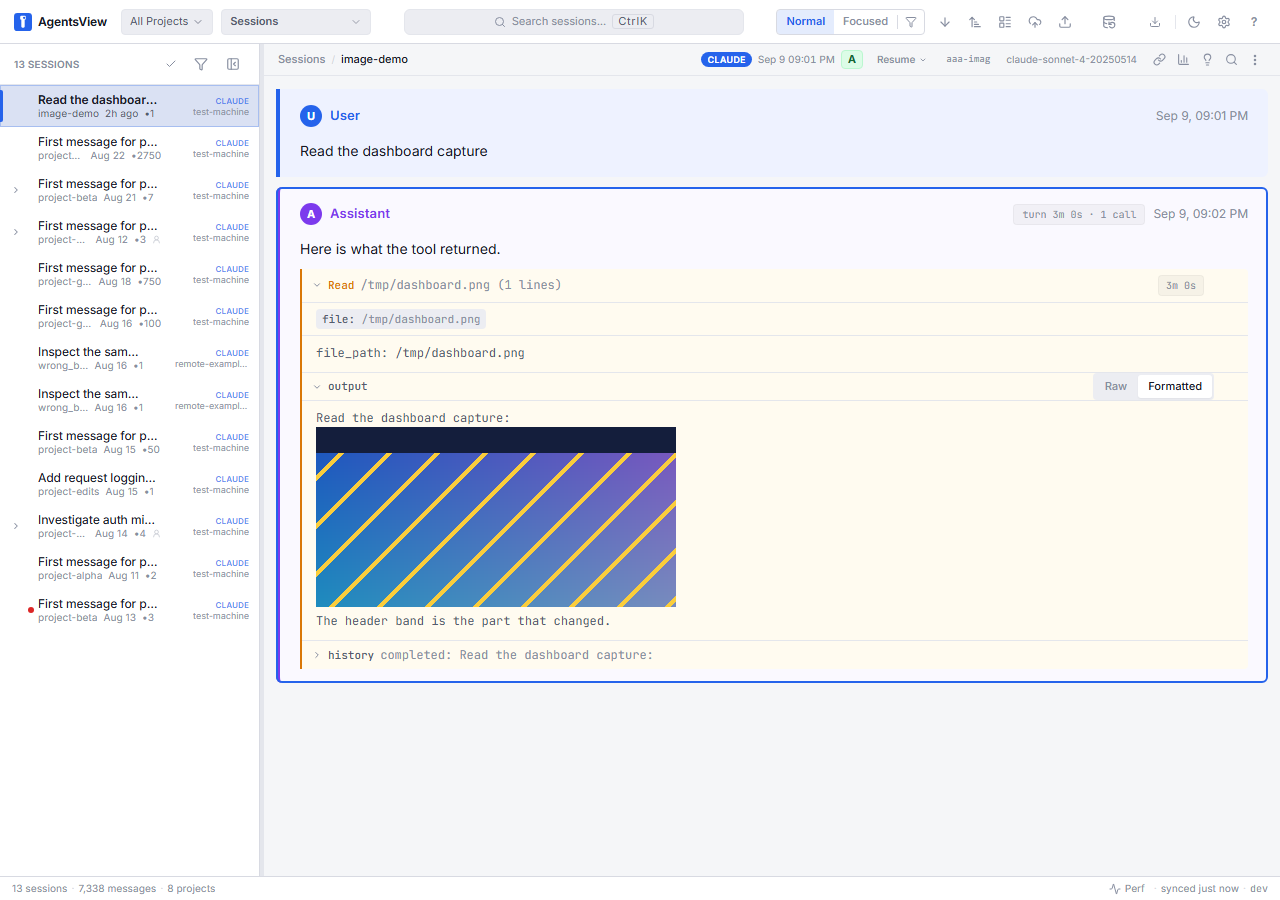Click the lightbulb insights icon
1280x900 pixels.
coord(1207,60)
